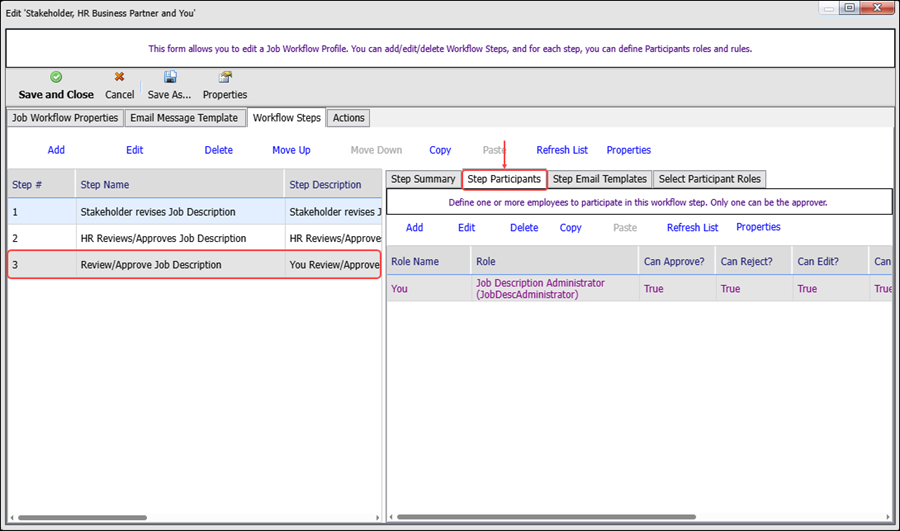Select the Job Description Administrator participant row
This screenshot has height=531, width=900.
click(540, 289)
